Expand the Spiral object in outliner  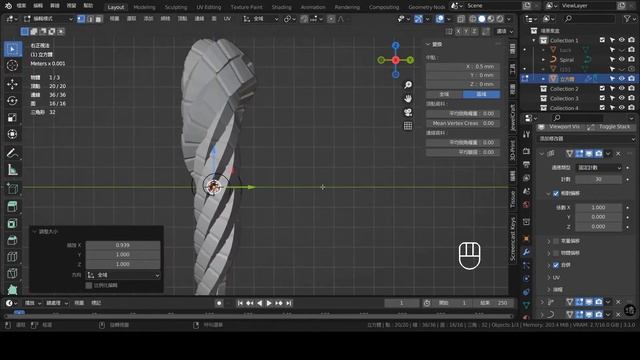pyautogui.click(x=543, y=60)
